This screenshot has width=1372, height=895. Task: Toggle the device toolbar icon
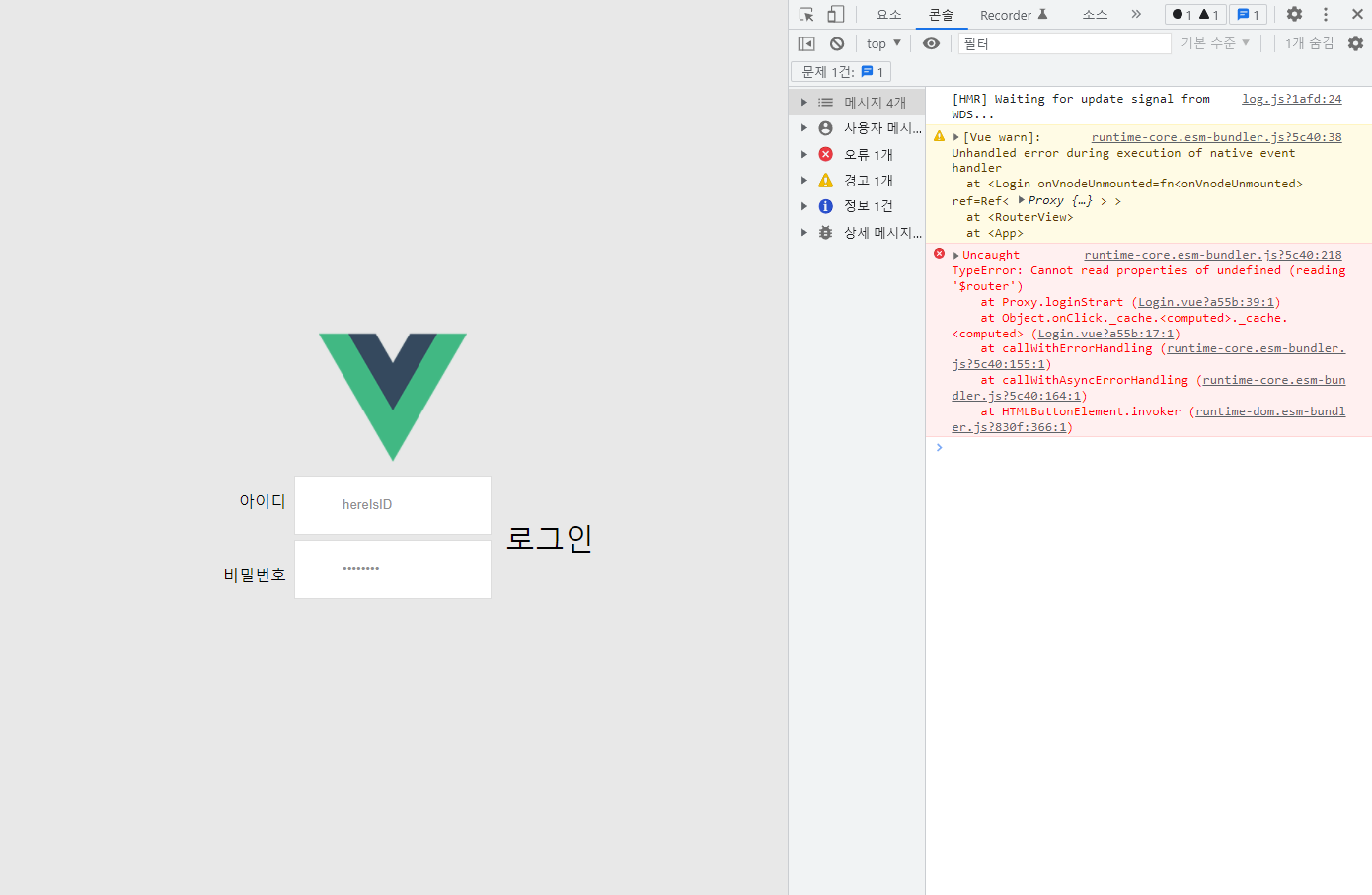tap(836, 14)
